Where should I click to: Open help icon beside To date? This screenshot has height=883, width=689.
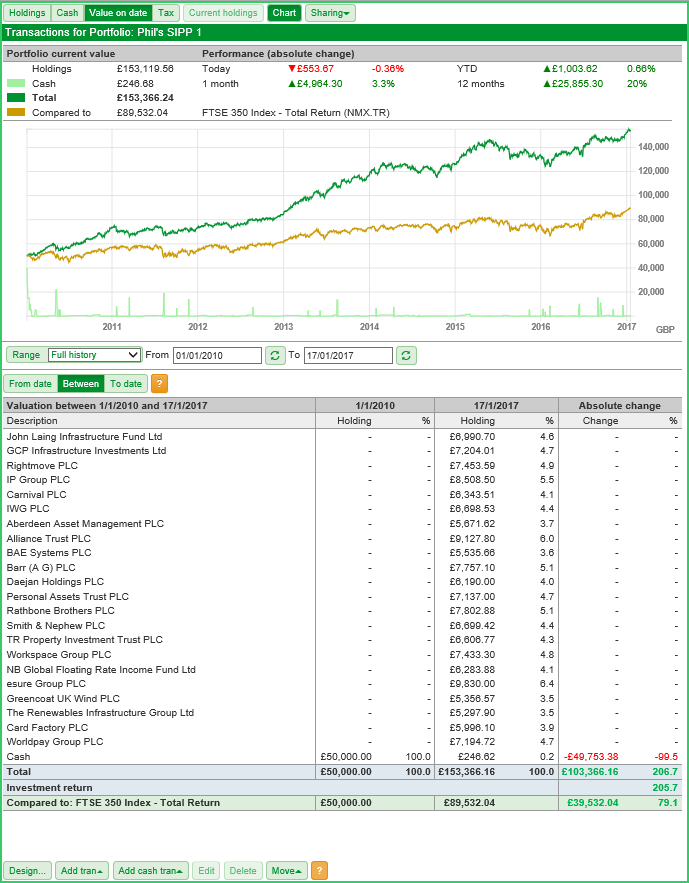159,383
